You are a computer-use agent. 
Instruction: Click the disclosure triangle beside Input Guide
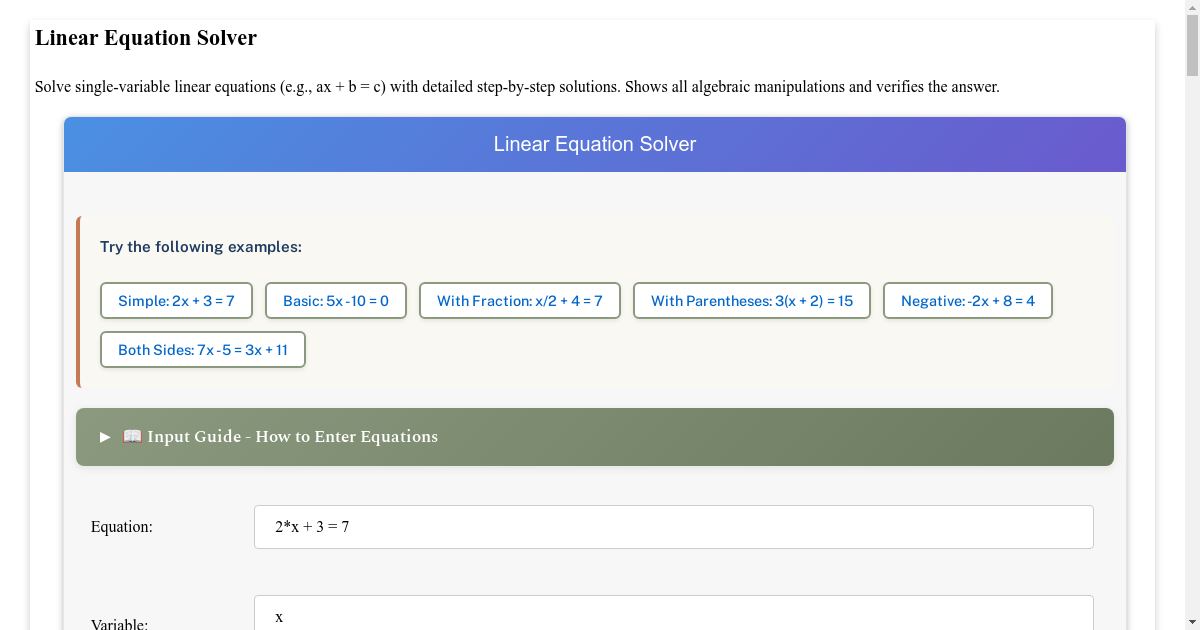click(x=104, y=437)
